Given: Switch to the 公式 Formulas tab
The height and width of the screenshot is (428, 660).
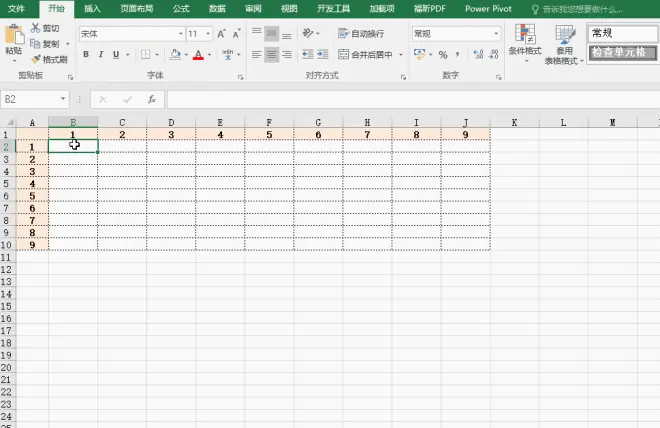Looking at the screenshot, I should point(181,8).
